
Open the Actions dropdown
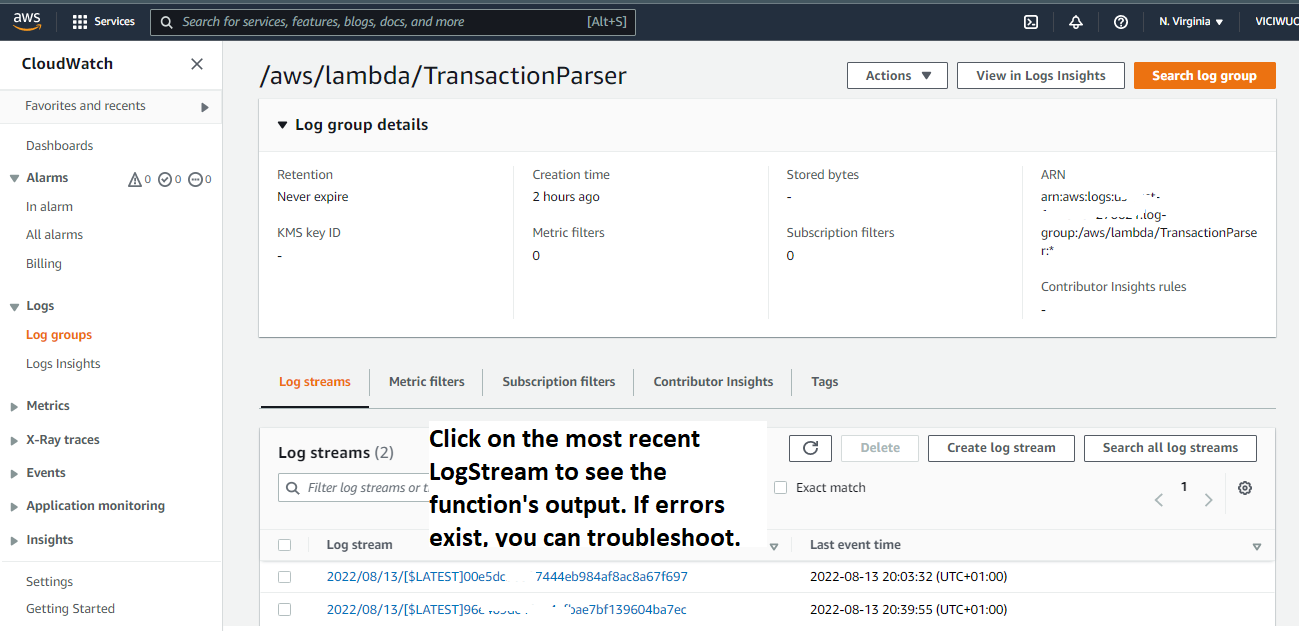click(x=897, y=76)
